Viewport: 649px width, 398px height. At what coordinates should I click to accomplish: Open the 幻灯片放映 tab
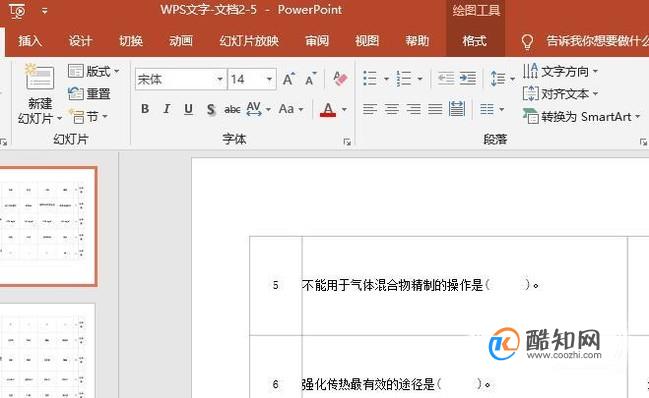(x=249, y=41)
